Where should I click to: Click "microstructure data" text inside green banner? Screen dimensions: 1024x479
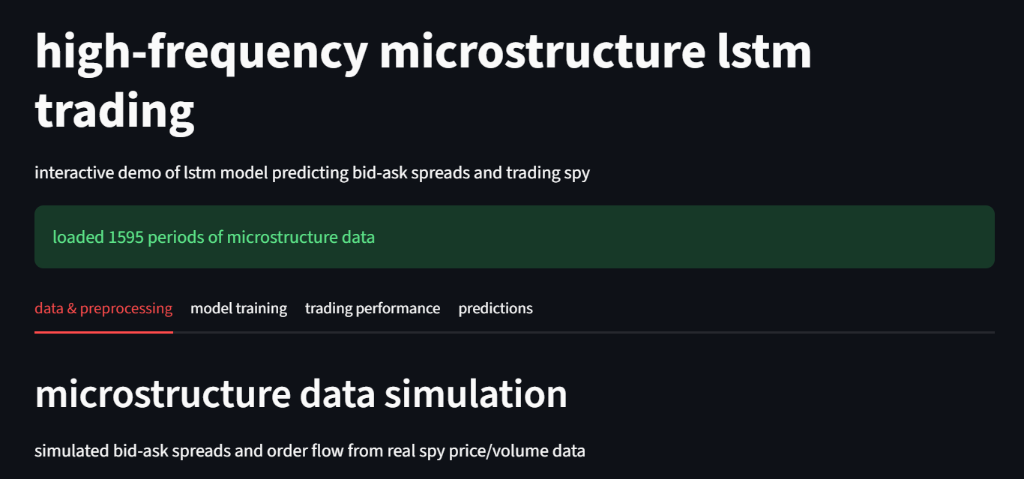301,237
